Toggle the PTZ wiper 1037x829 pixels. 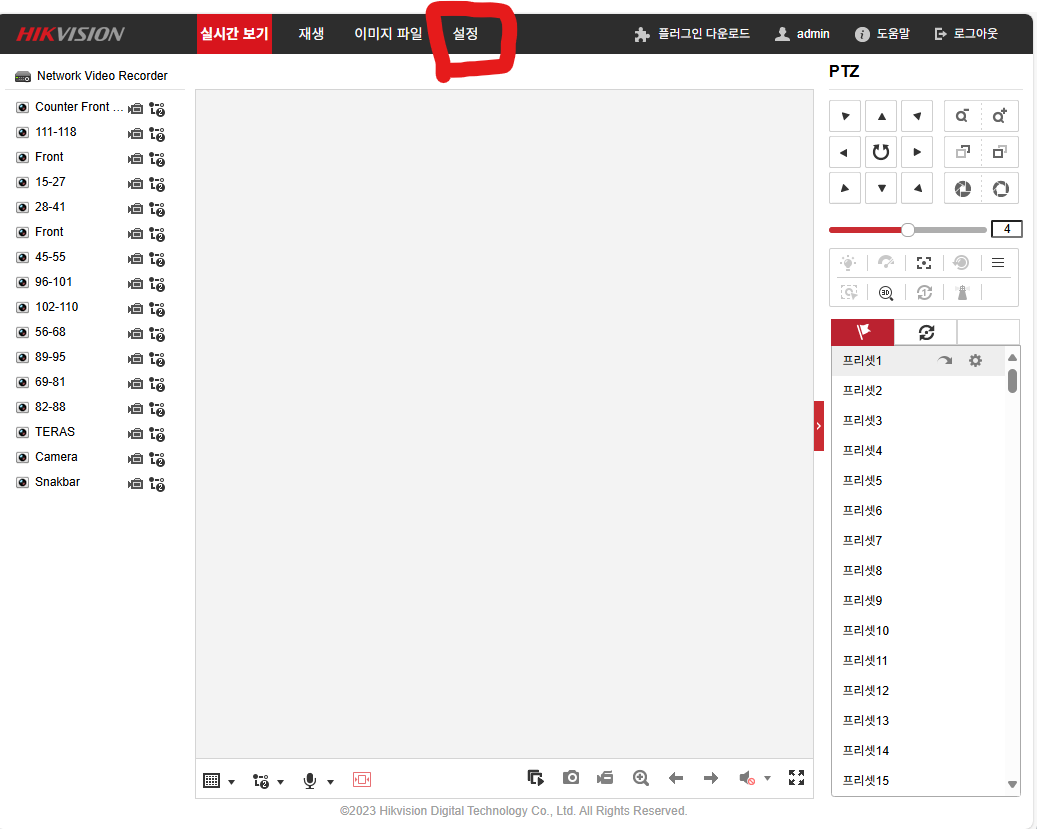[886, 263]
